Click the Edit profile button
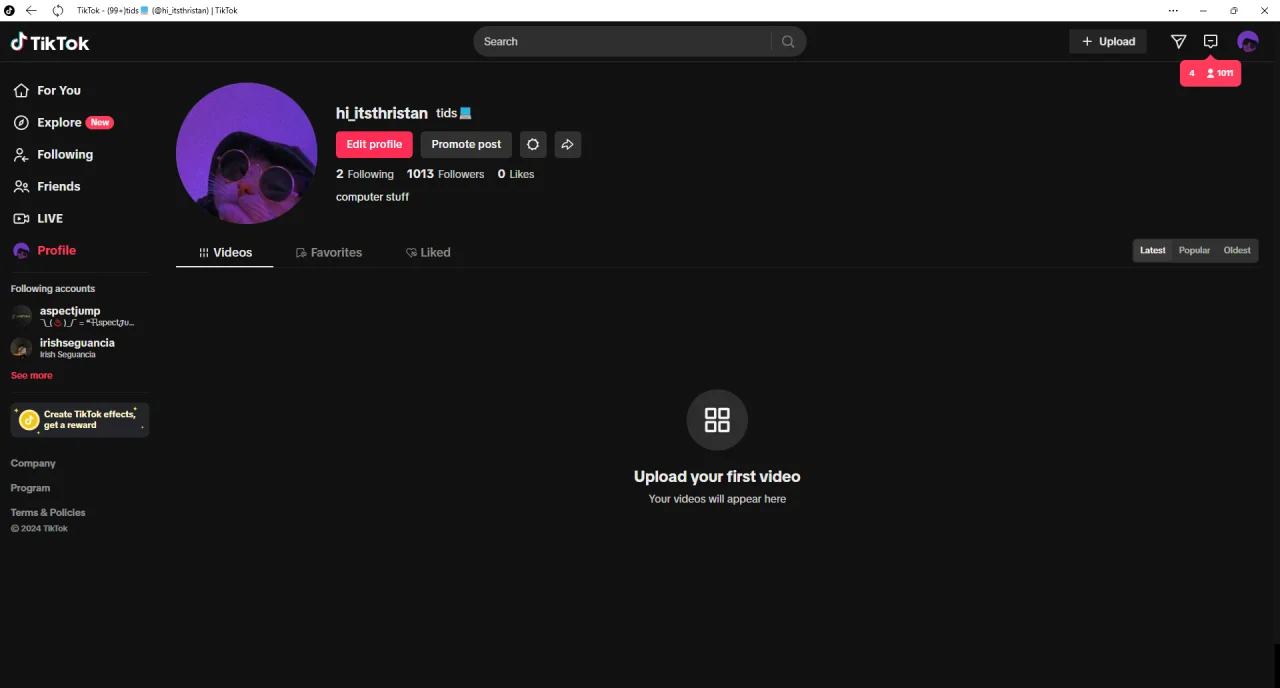Screen dimensions: 1280x688 click(374, 144)
